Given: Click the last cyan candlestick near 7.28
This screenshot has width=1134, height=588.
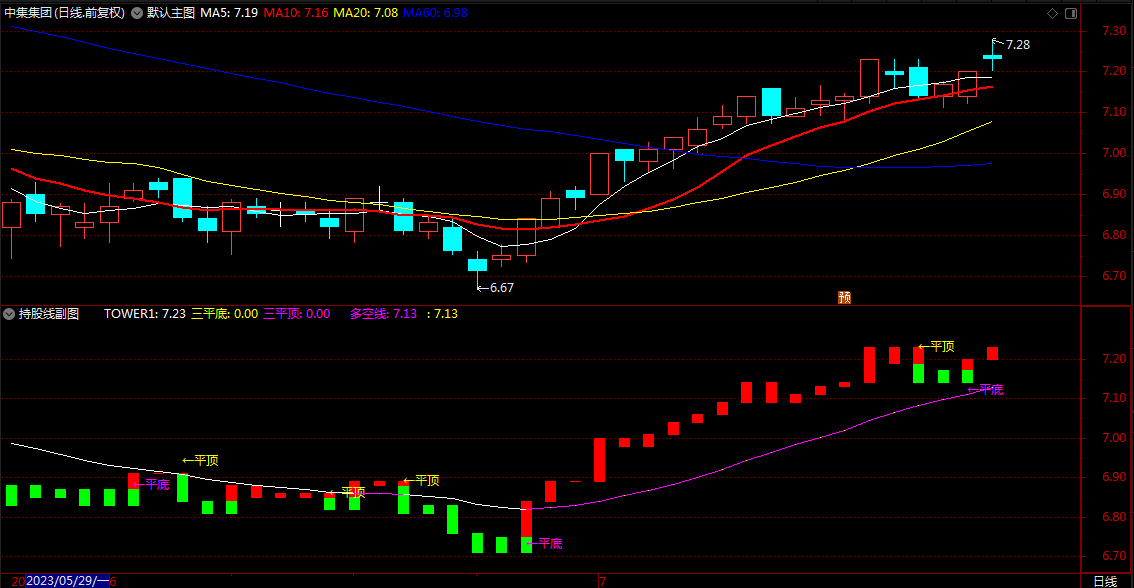Looking at the screenshot, I should 992,56.
